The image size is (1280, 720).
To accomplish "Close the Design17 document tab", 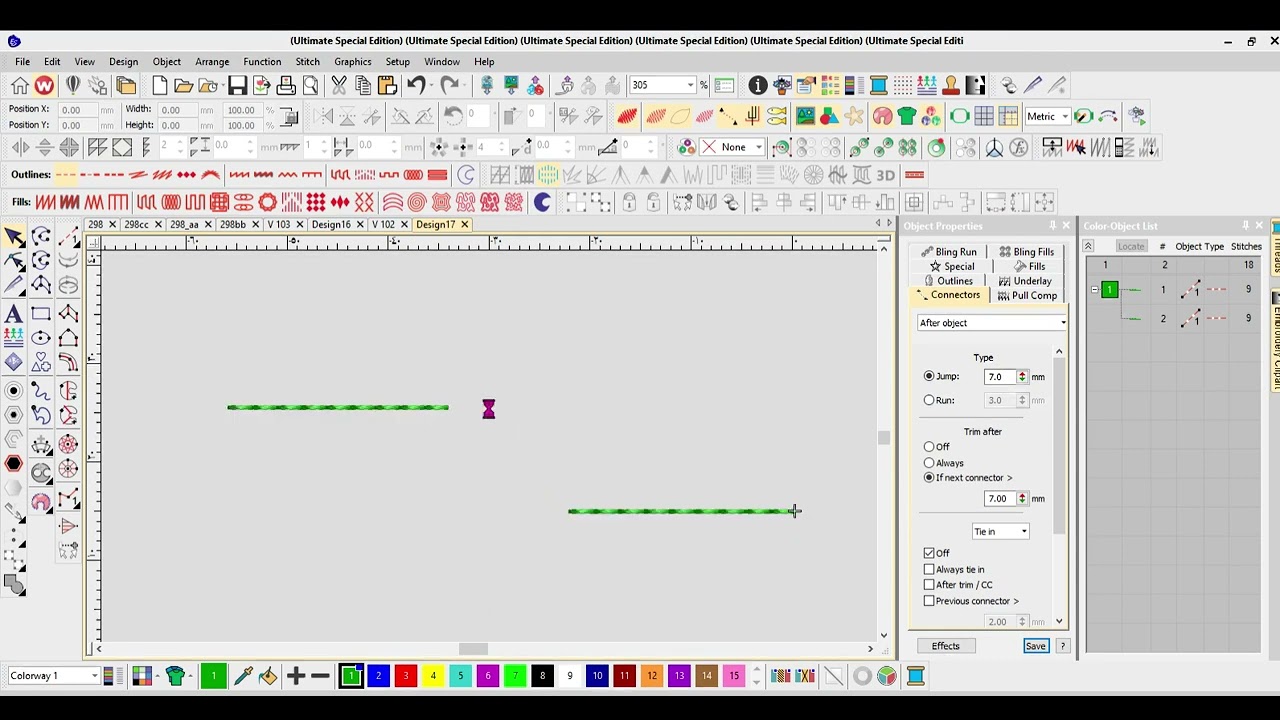I will click(465, 225).
